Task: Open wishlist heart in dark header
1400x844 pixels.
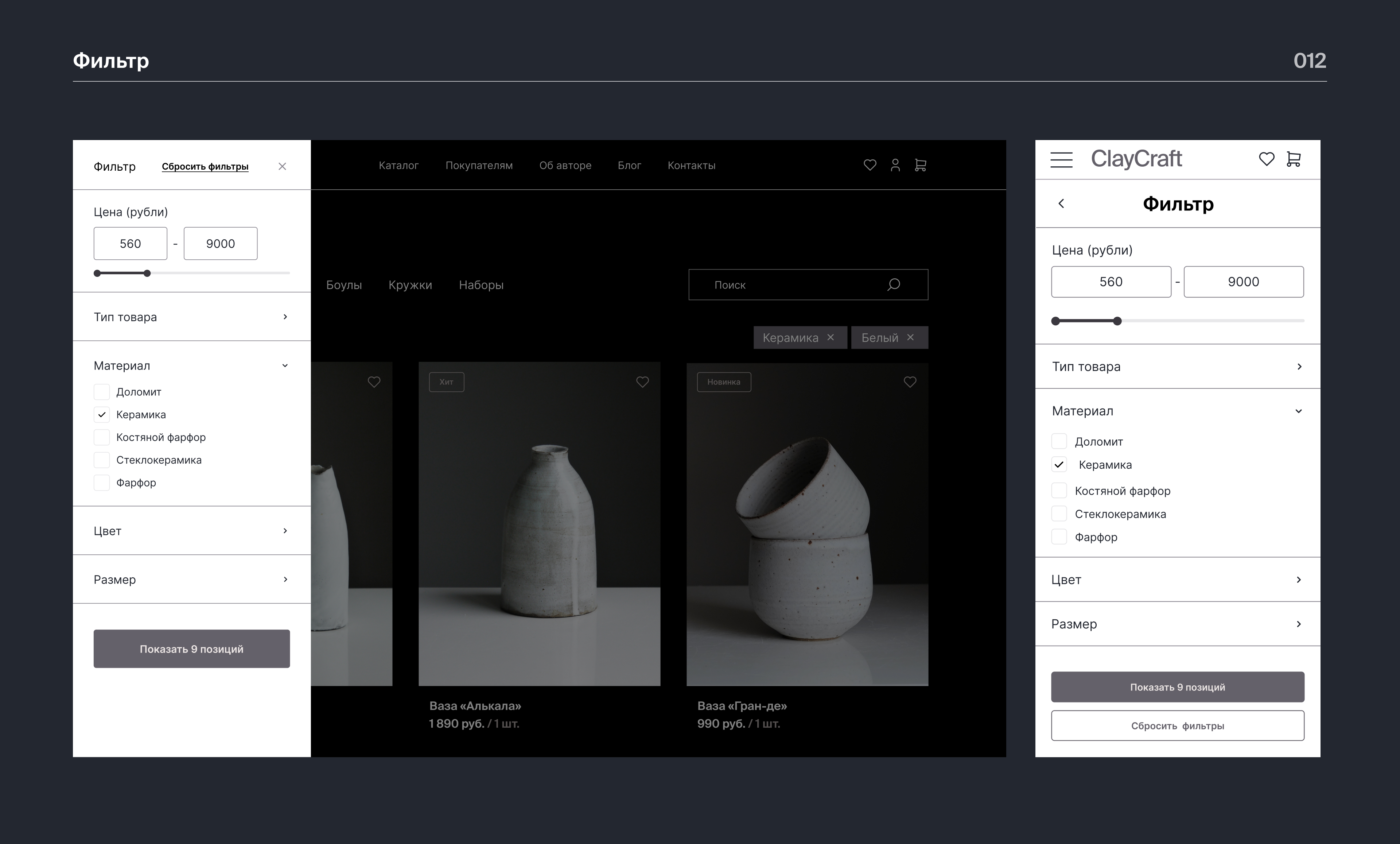Action: pyautogui.click(x=870, y=165)
